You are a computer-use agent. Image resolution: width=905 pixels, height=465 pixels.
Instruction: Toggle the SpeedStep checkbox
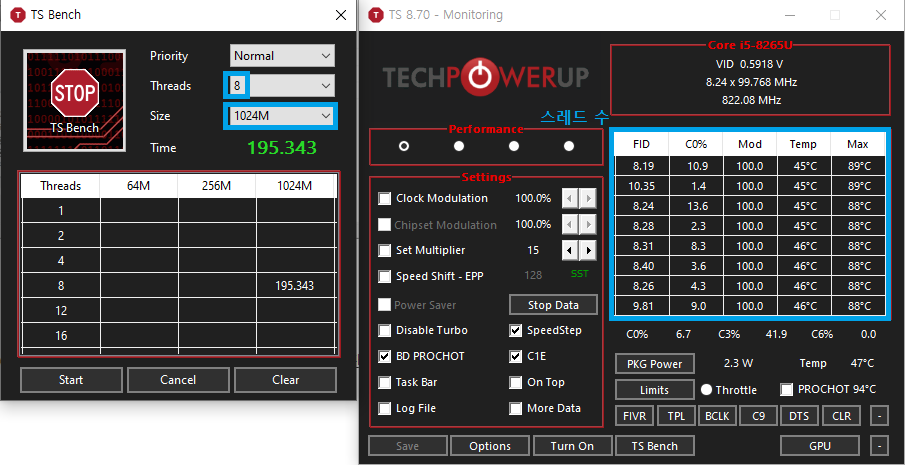click(516, 331)
